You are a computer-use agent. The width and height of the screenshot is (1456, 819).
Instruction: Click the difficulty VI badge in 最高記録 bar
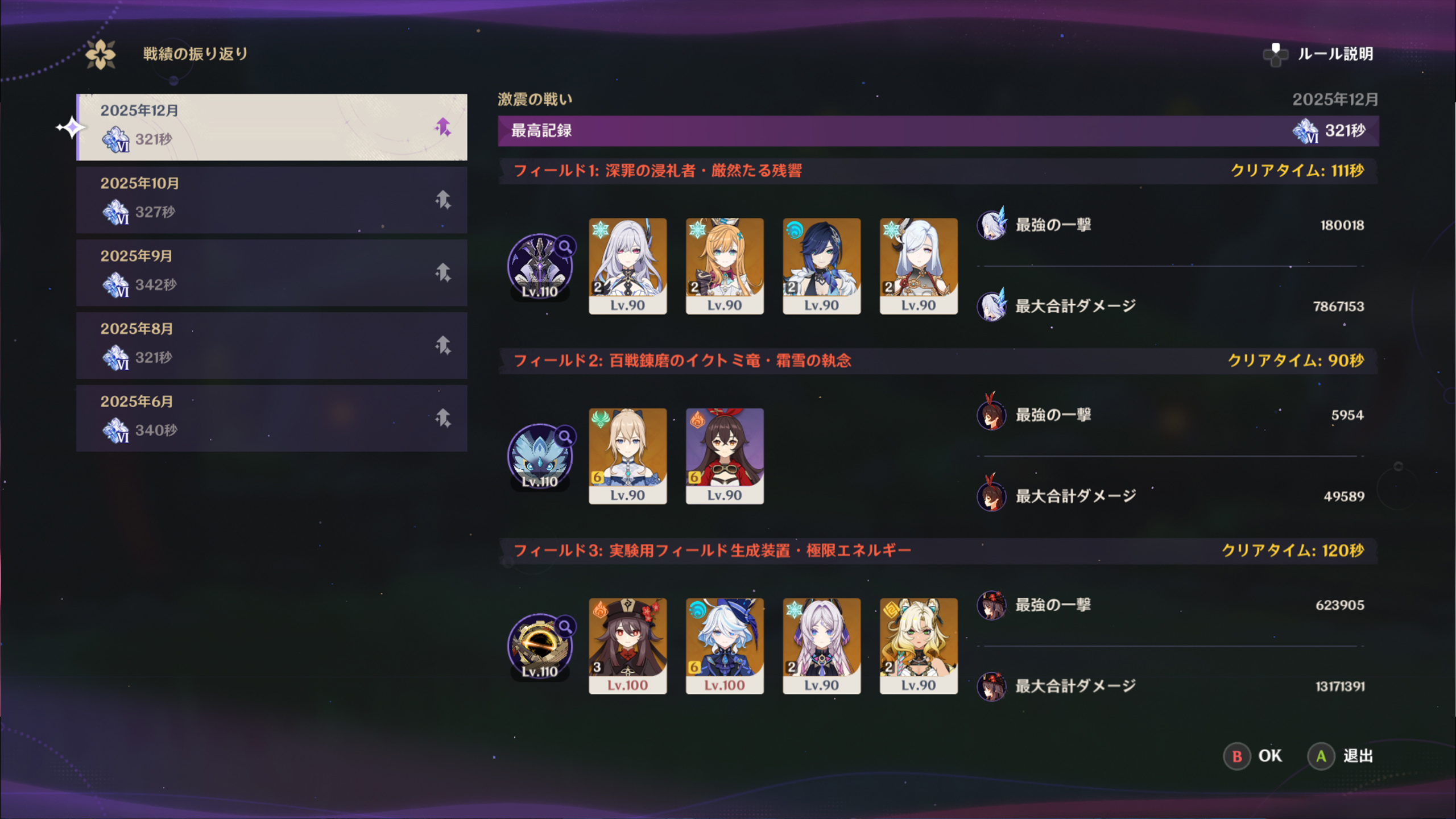(1305, 131)
